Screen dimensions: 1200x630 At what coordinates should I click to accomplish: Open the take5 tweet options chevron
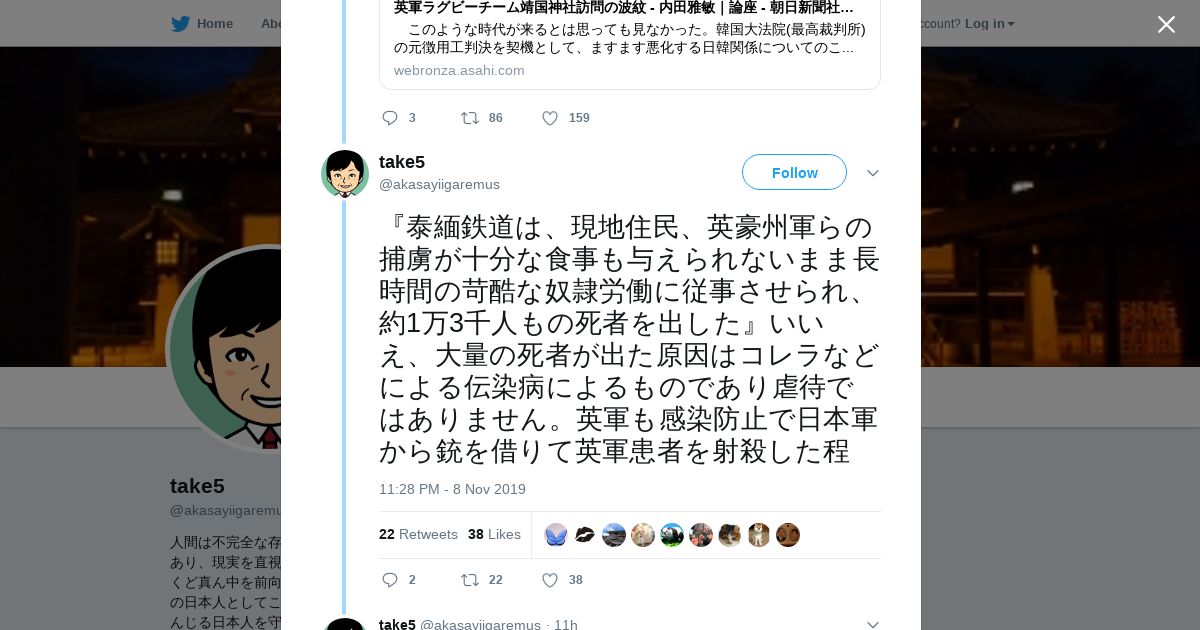coord(872,173)
